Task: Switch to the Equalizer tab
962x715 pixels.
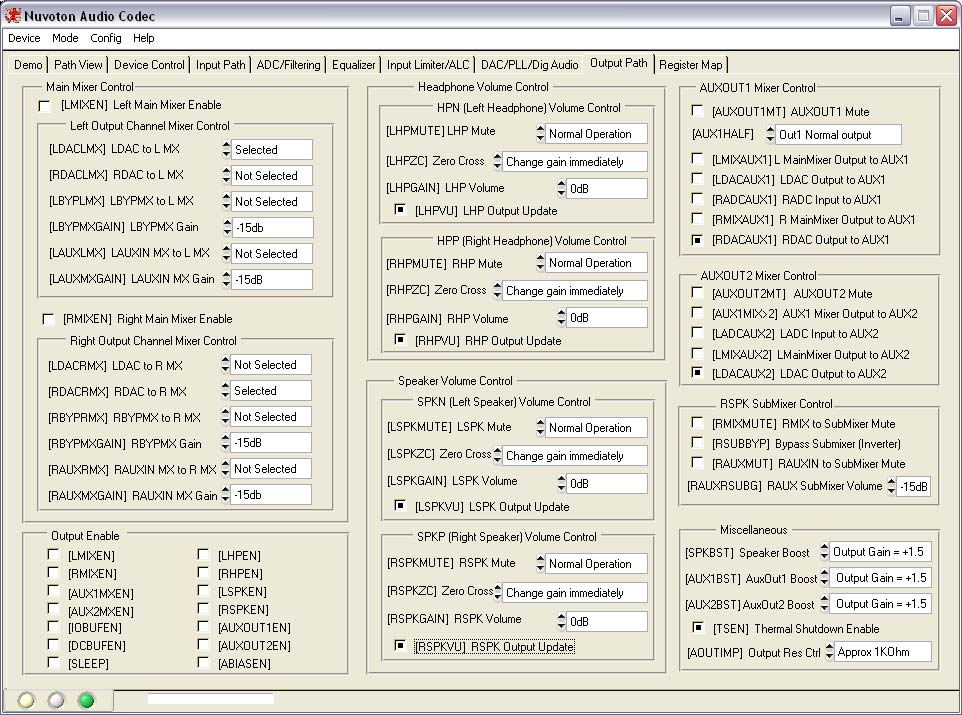Action: pyautogui.click(x=353, y=65)
